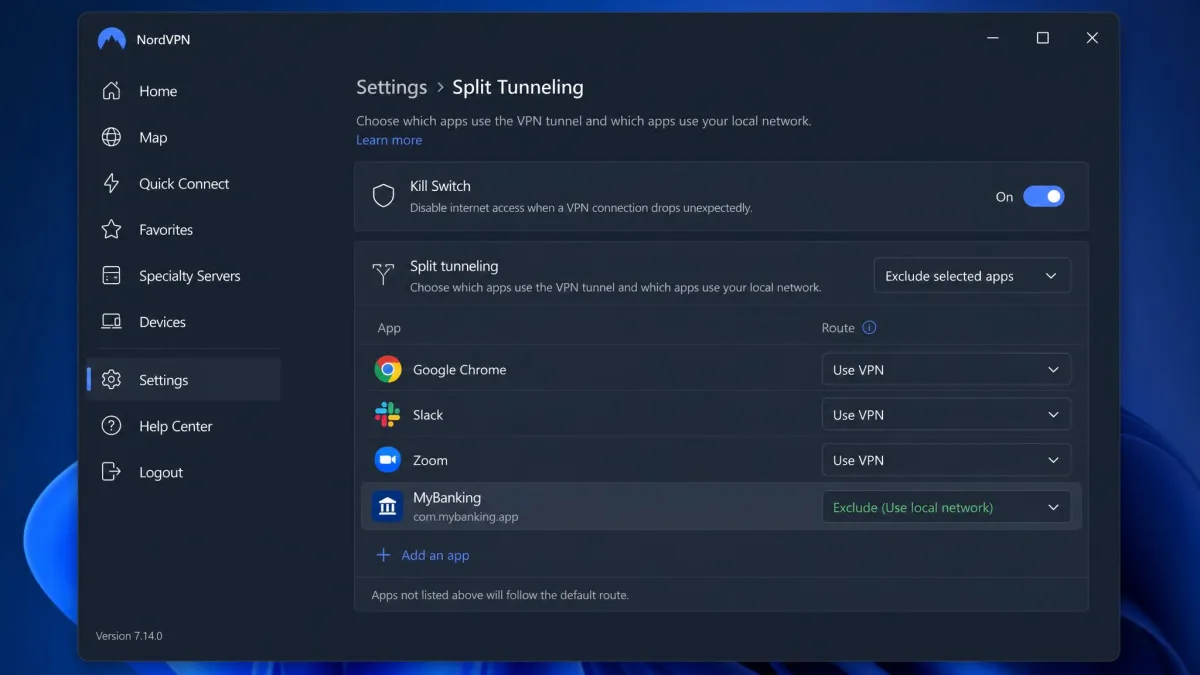Click the App column header

point(389,328)
